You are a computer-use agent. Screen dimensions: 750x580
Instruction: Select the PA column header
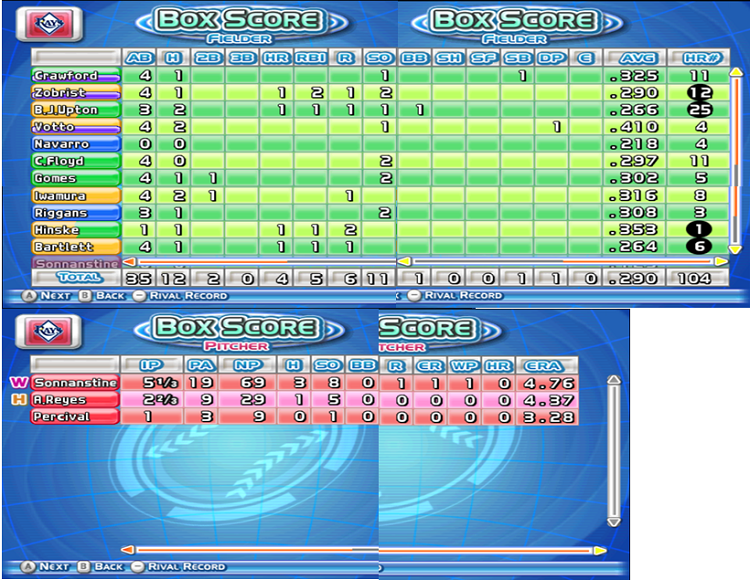(201, 365)
